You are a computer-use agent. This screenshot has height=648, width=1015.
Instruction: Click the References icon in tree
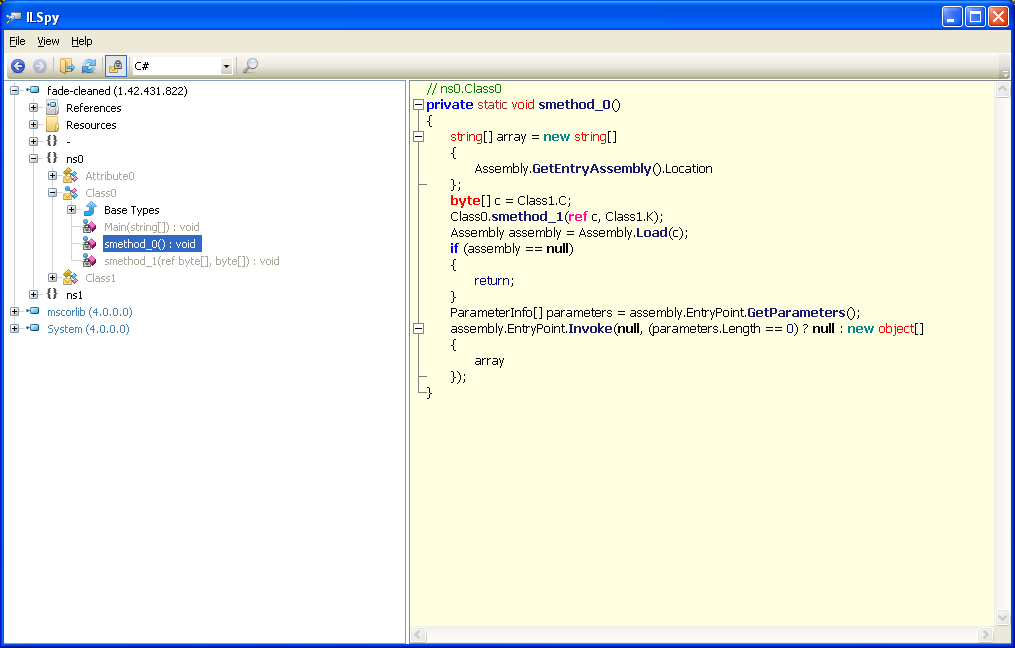point(52,107)
